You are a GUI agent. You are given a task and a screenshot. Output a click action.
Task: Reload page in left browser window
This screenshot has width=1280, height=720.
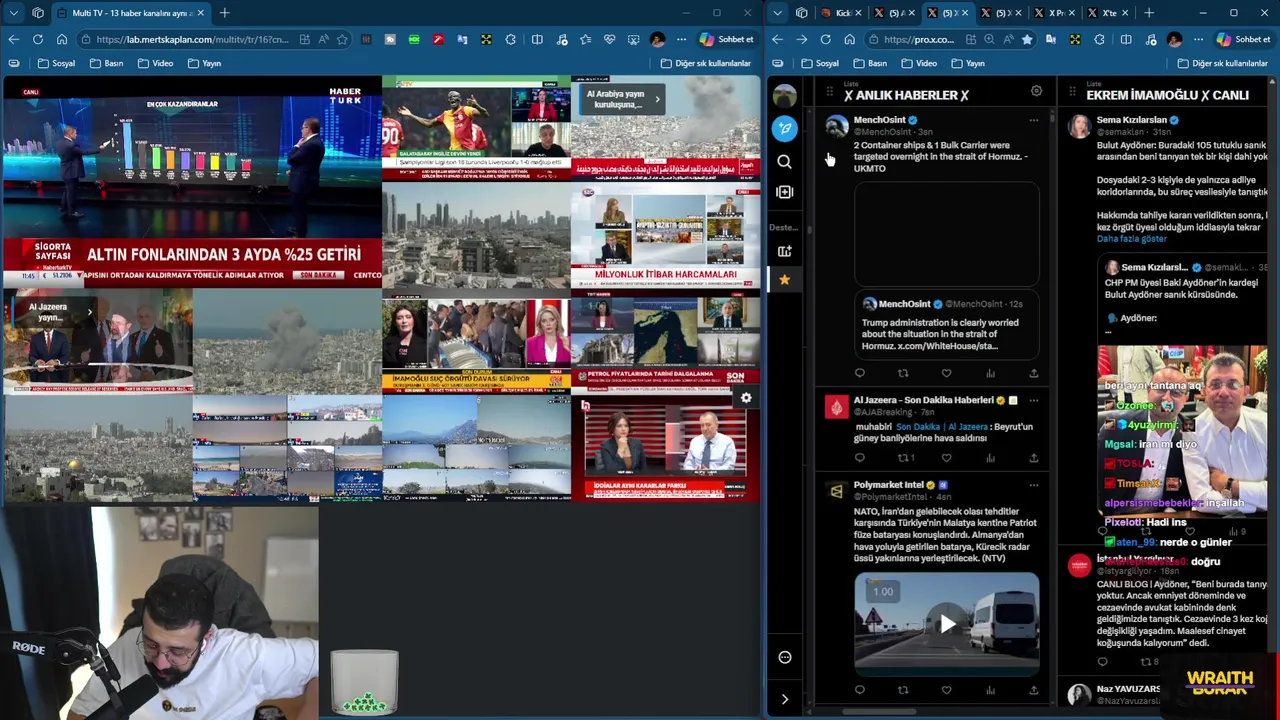(37, 39)
